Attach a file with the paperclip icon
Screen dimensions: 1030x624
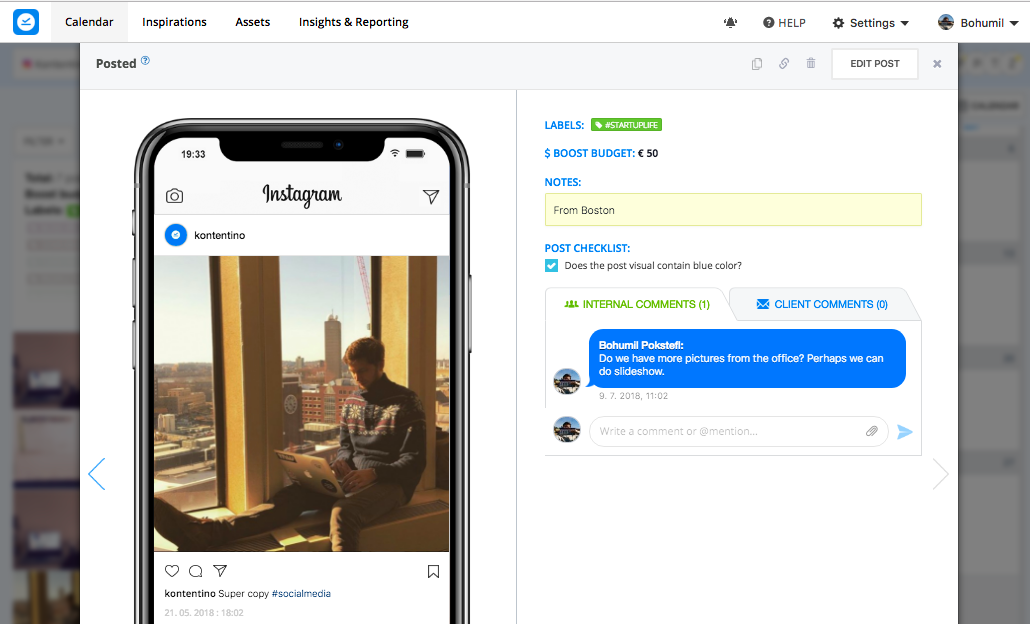point(872,432)
